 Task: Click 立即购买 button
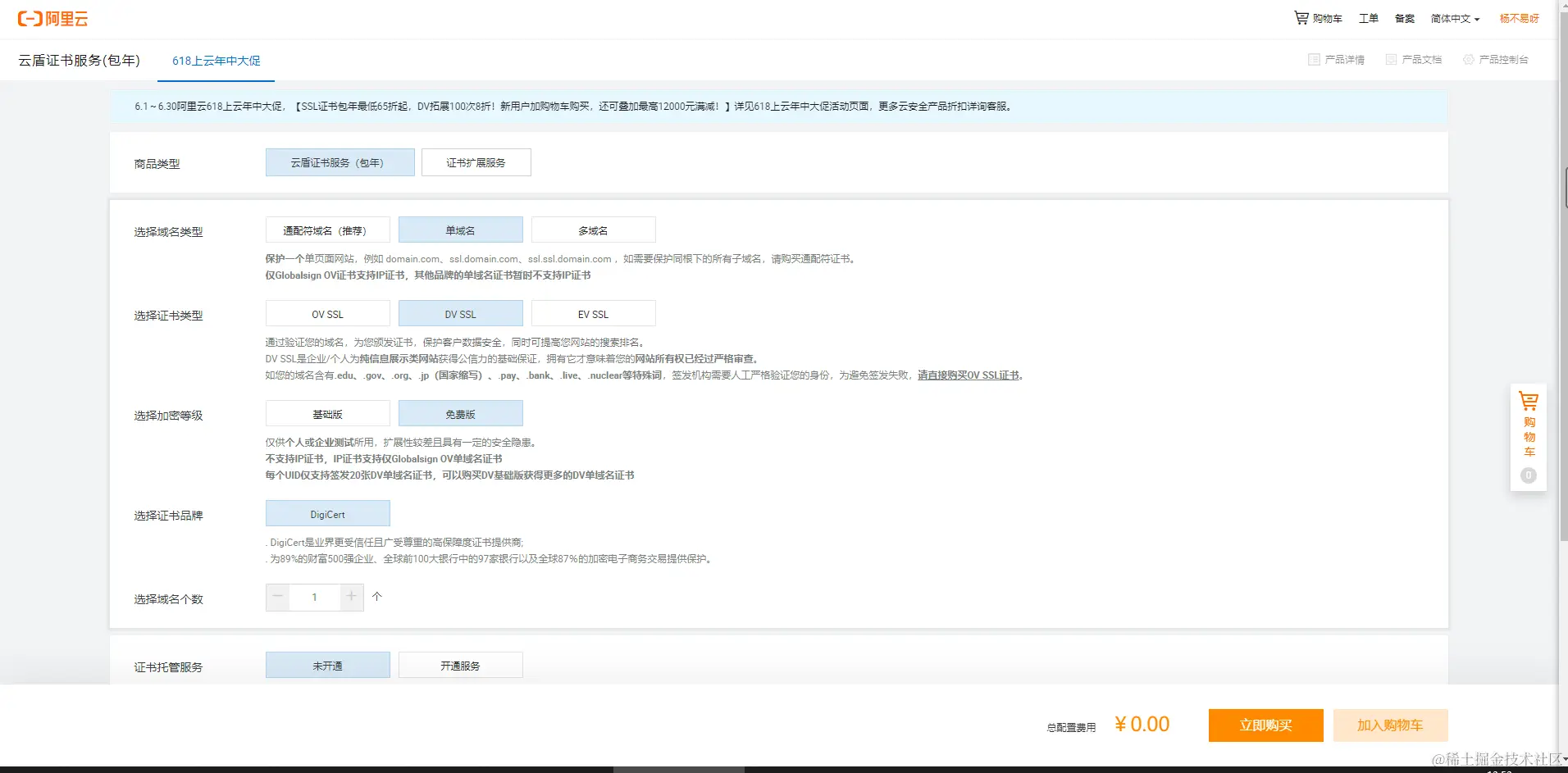point(1265,725)
